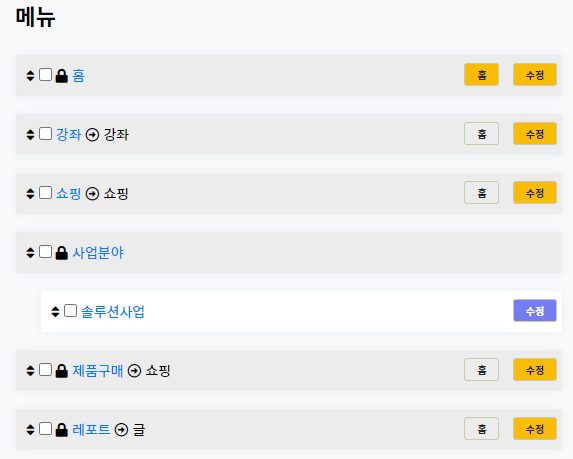Set 강좌 as home with its 홈 button

pos(481,134)
